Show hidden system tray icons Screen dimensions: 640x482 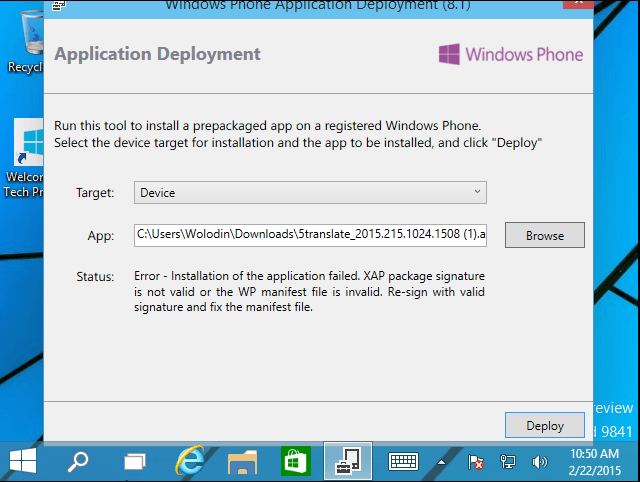click(x=441, y=462)
